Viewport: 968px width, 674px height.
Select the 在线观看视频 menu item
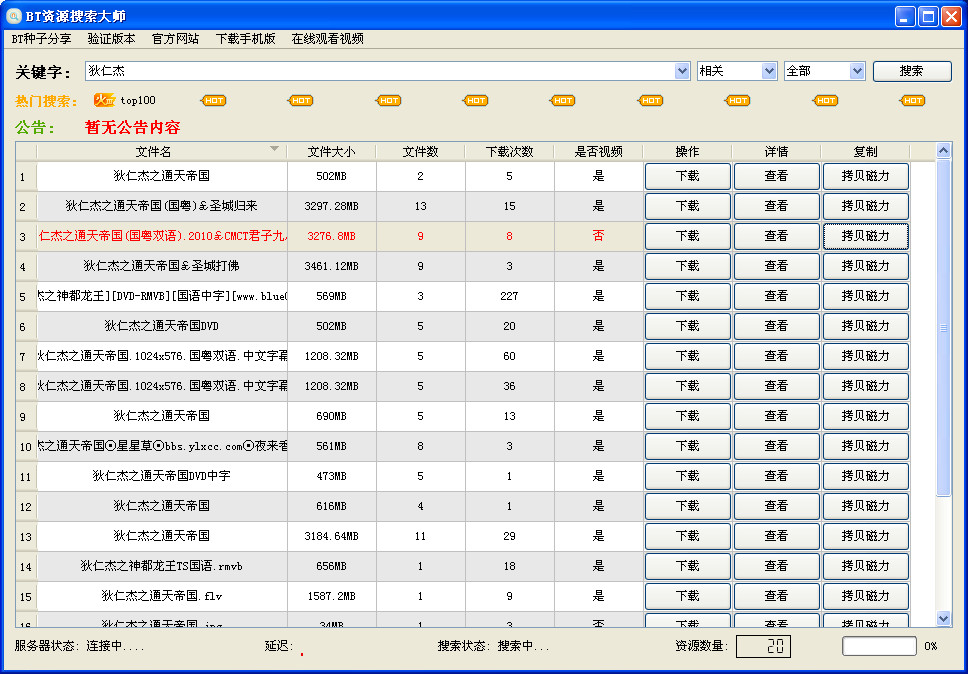tap(327, 39)
